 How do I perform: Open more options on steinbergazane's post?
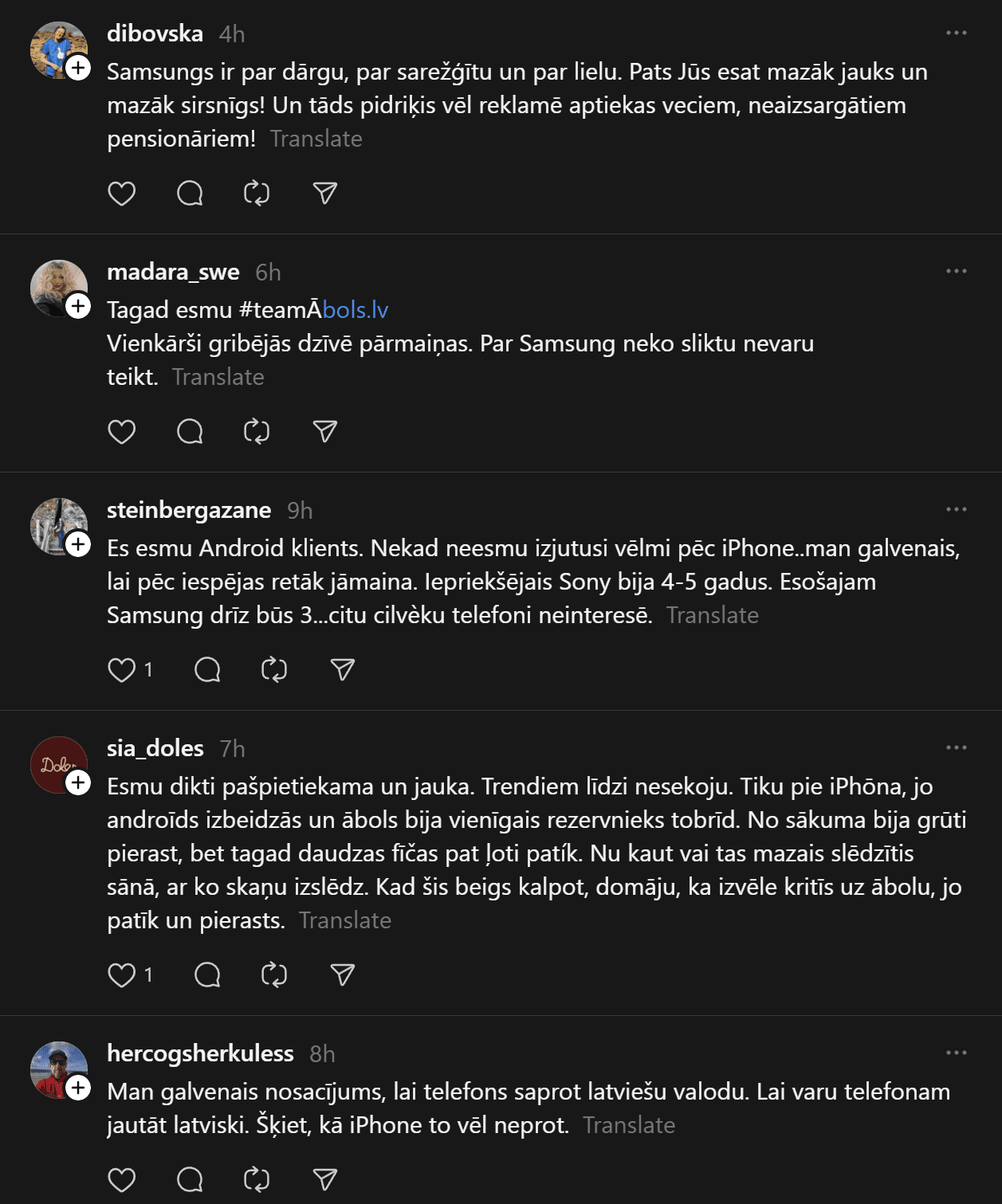956,510
